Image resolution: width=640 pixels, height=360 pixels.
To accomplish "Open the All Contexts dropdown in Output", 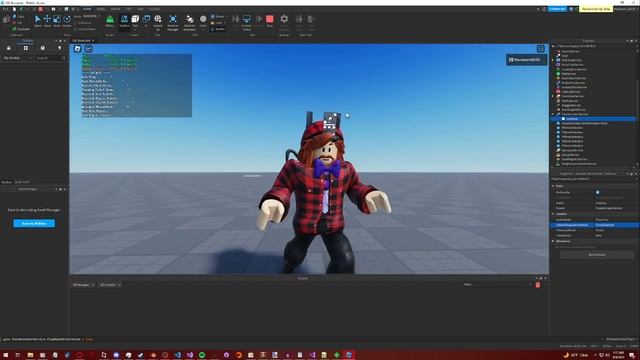I will pyautogui.click(x=110, y=285).
